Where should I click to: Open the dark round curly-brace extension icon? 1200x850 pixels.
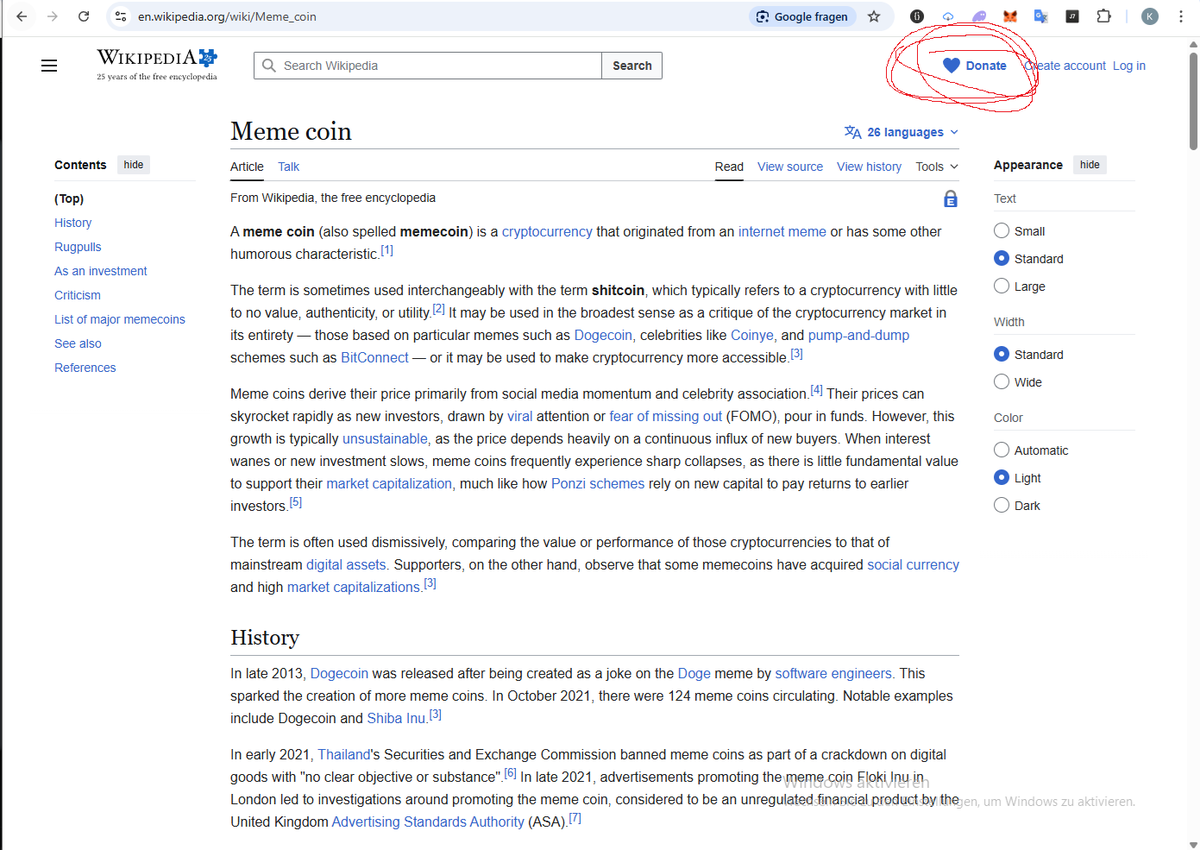point(917,16)
